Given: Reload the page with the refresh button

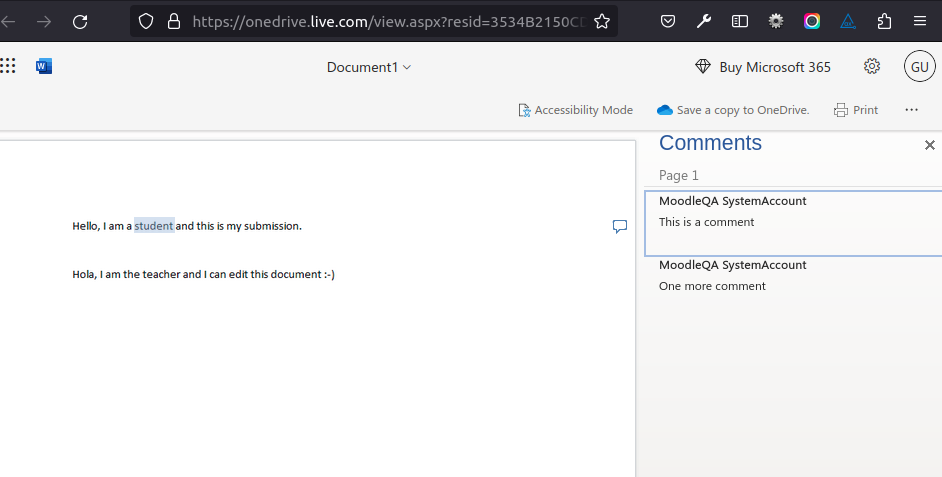Looking at the screenshot, I should pyautogui.click(x=80, y=22).
